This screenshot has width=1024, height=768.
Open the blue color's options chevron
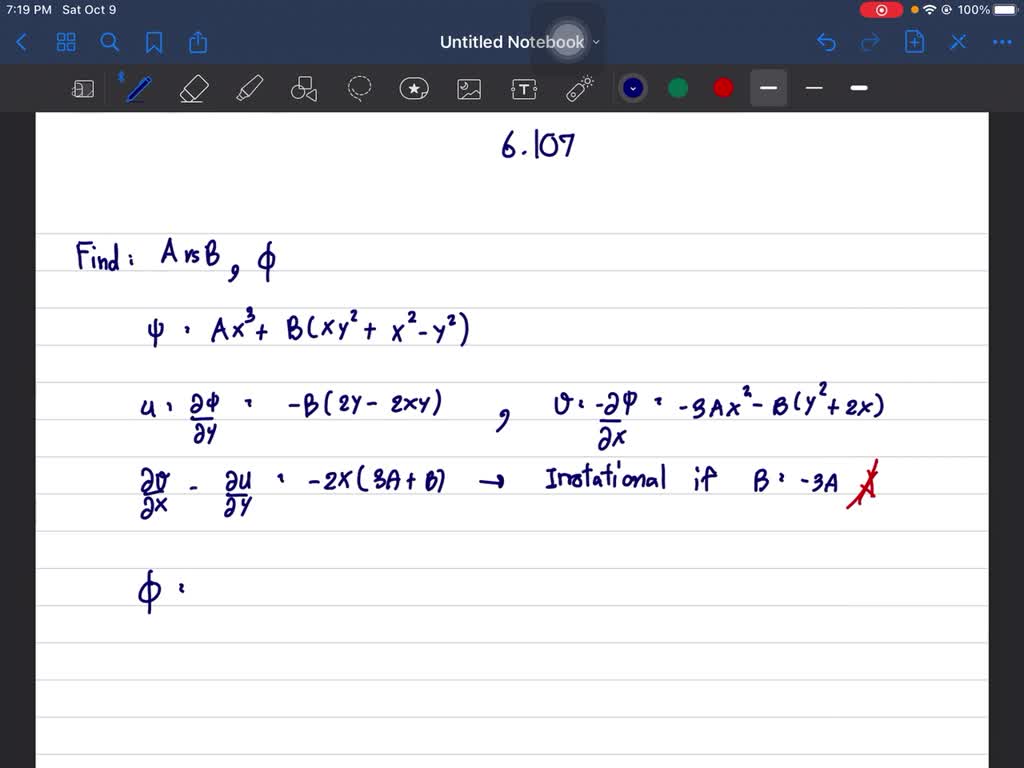pos(632,88)
